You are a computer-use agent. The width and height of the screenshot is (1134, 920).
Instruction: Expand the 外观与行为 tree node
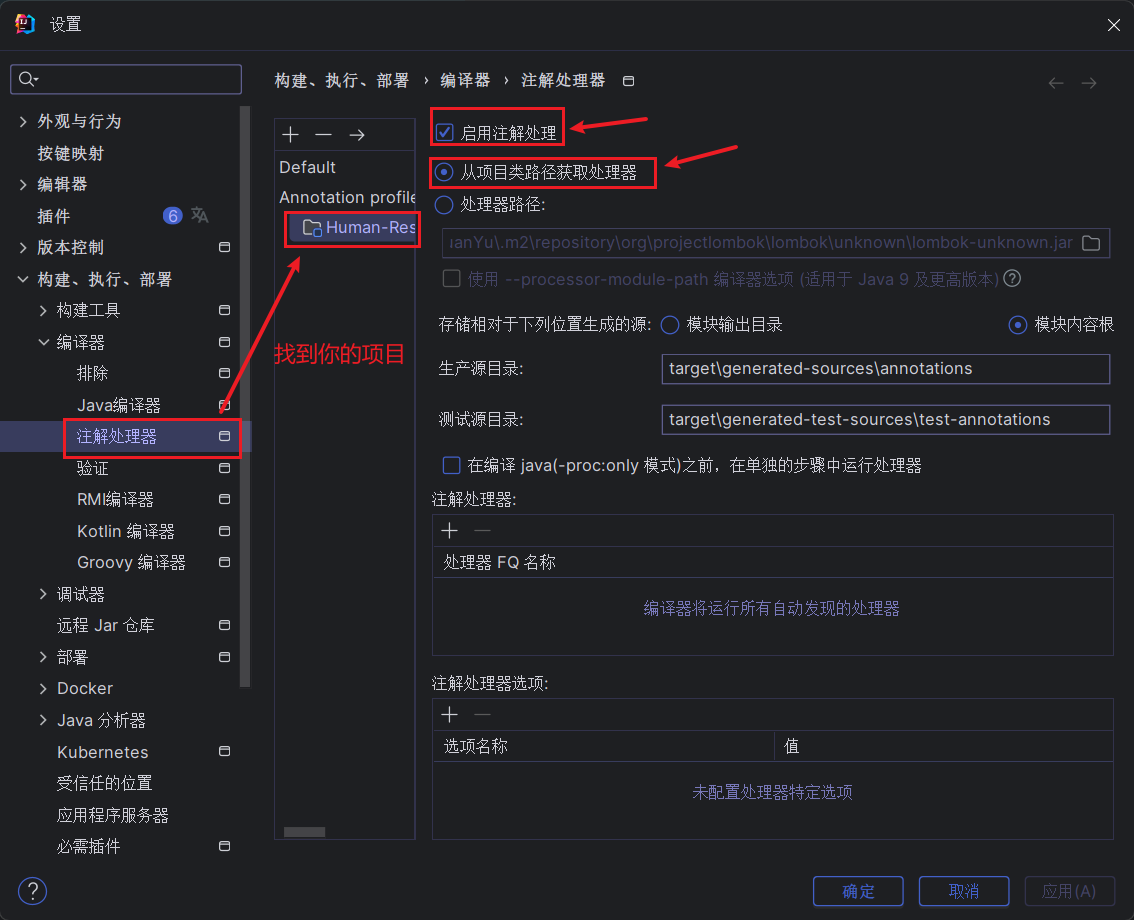pos(24,121)
